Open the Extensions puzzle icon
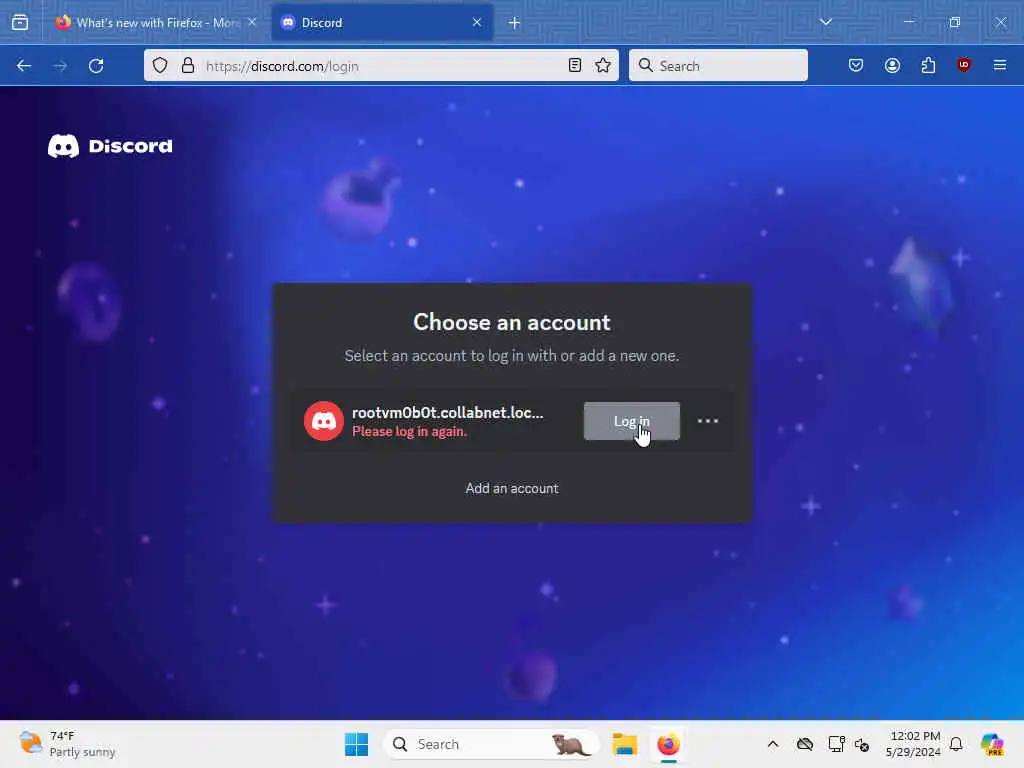 pyautogui.click(x=928, y=65)
